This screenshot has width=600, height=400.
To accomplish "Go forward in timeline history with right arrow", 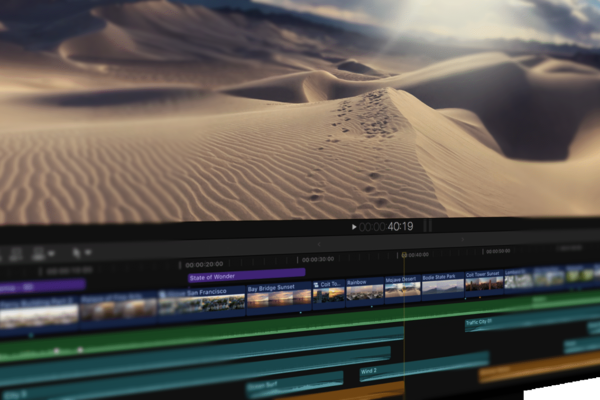I will tap(463, 240).
